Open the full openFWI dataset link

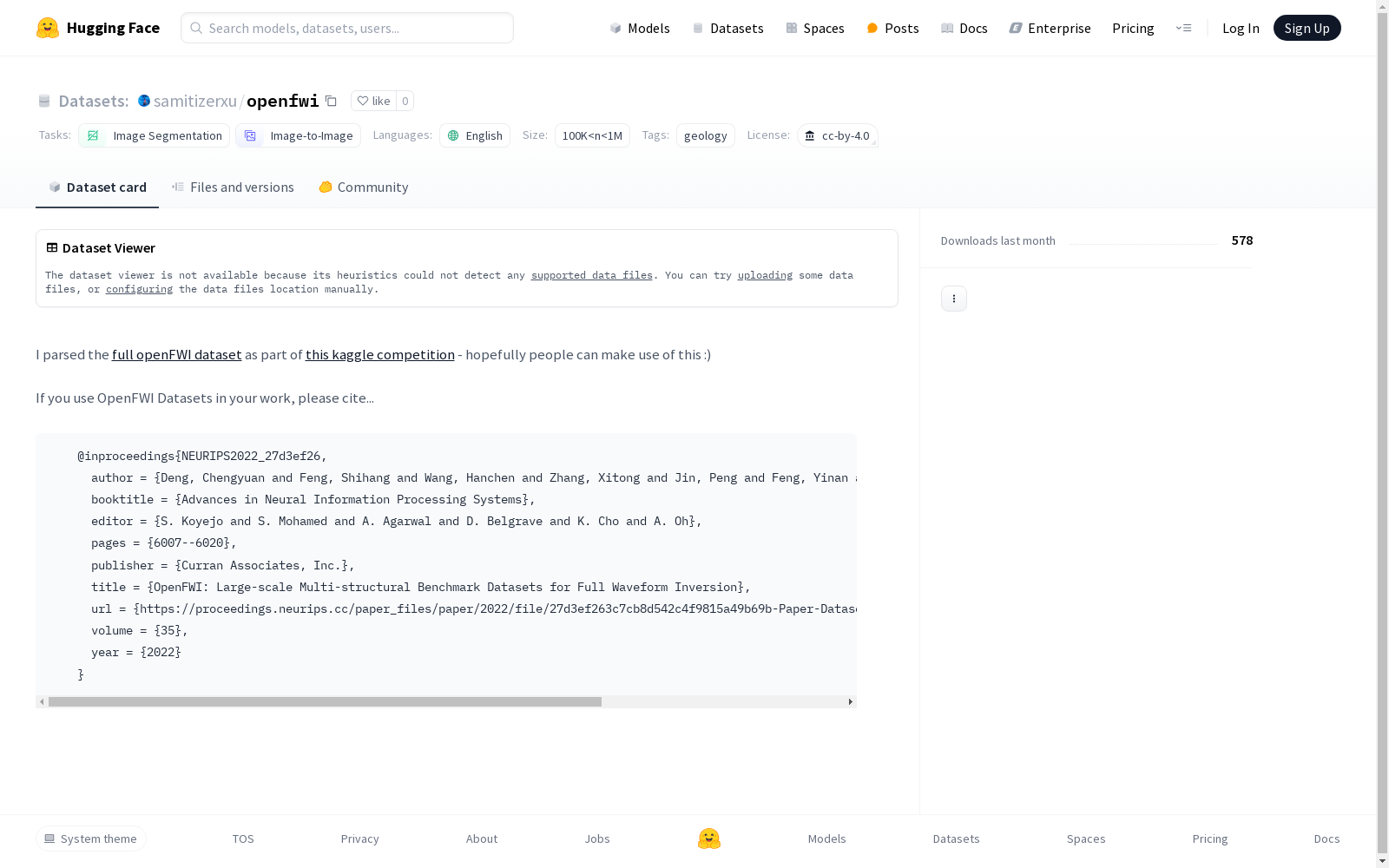click(176, 354)
